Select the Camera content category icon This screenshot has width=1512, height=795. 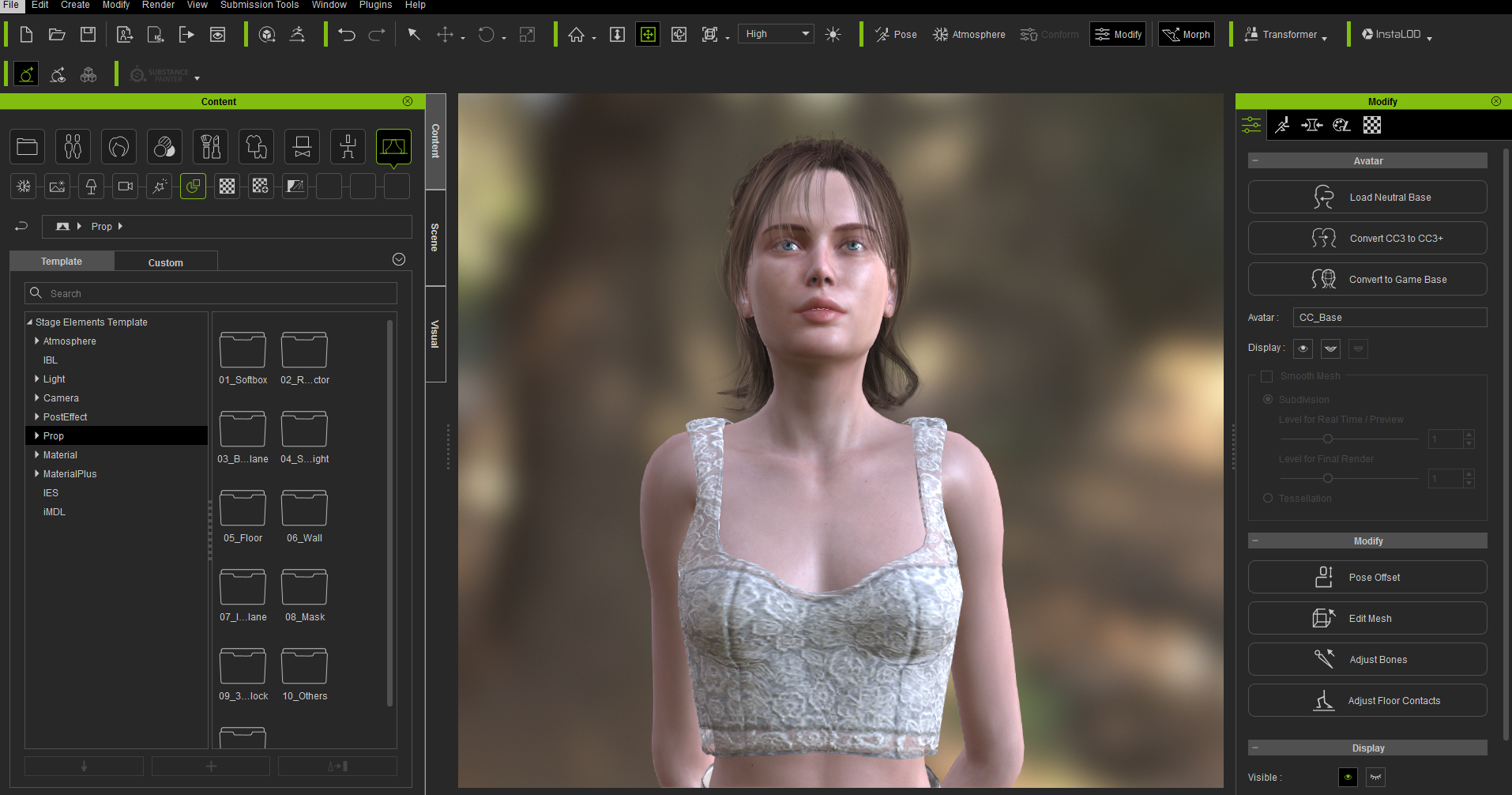click(x=125, y=186)
